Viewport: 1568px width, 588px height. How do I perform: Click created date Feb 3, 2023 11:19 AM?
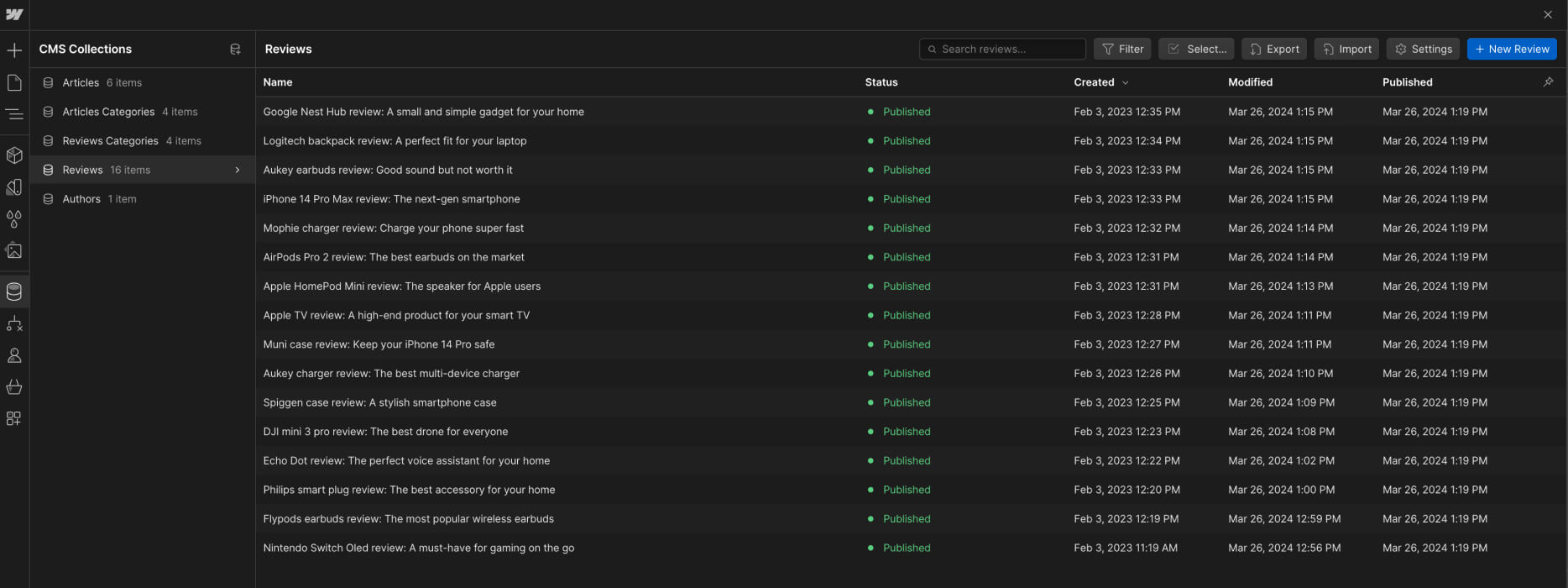1126,548
